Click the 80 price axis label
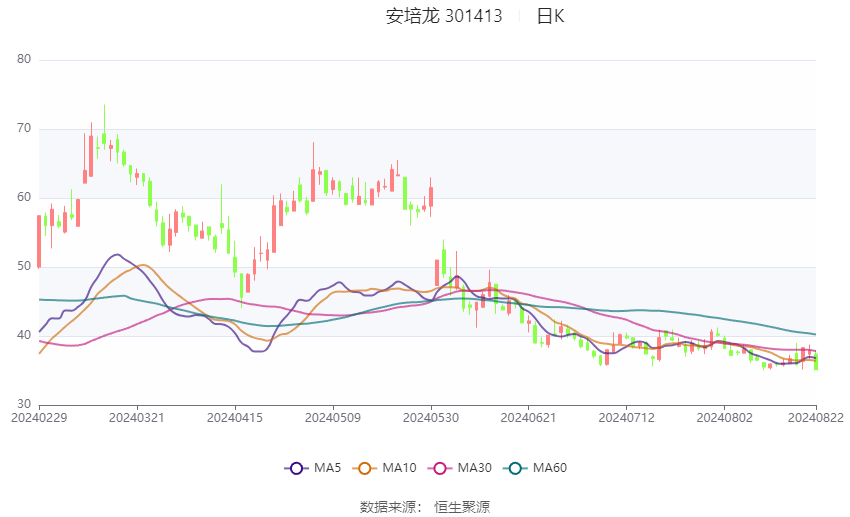Viewport: 850px width, 517px height. [x=24, y=59]
